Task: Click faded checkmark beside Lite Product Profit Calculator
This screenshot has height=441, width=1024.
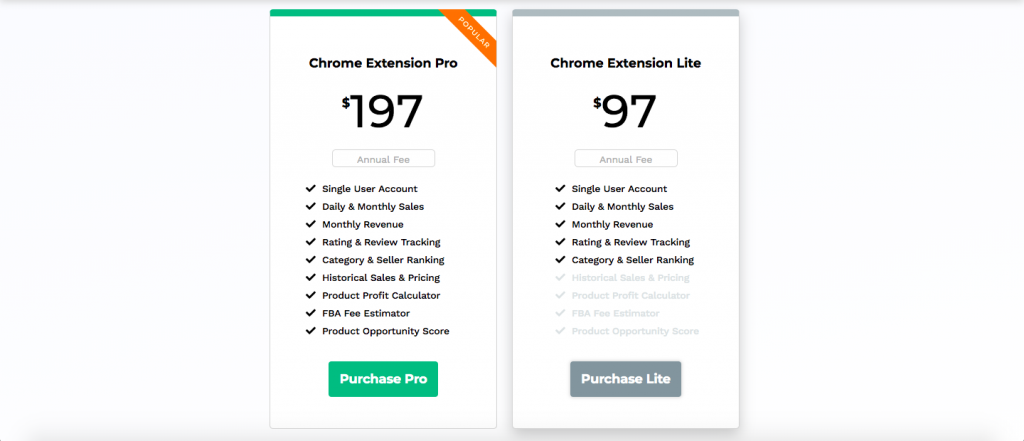Action: 560,295
